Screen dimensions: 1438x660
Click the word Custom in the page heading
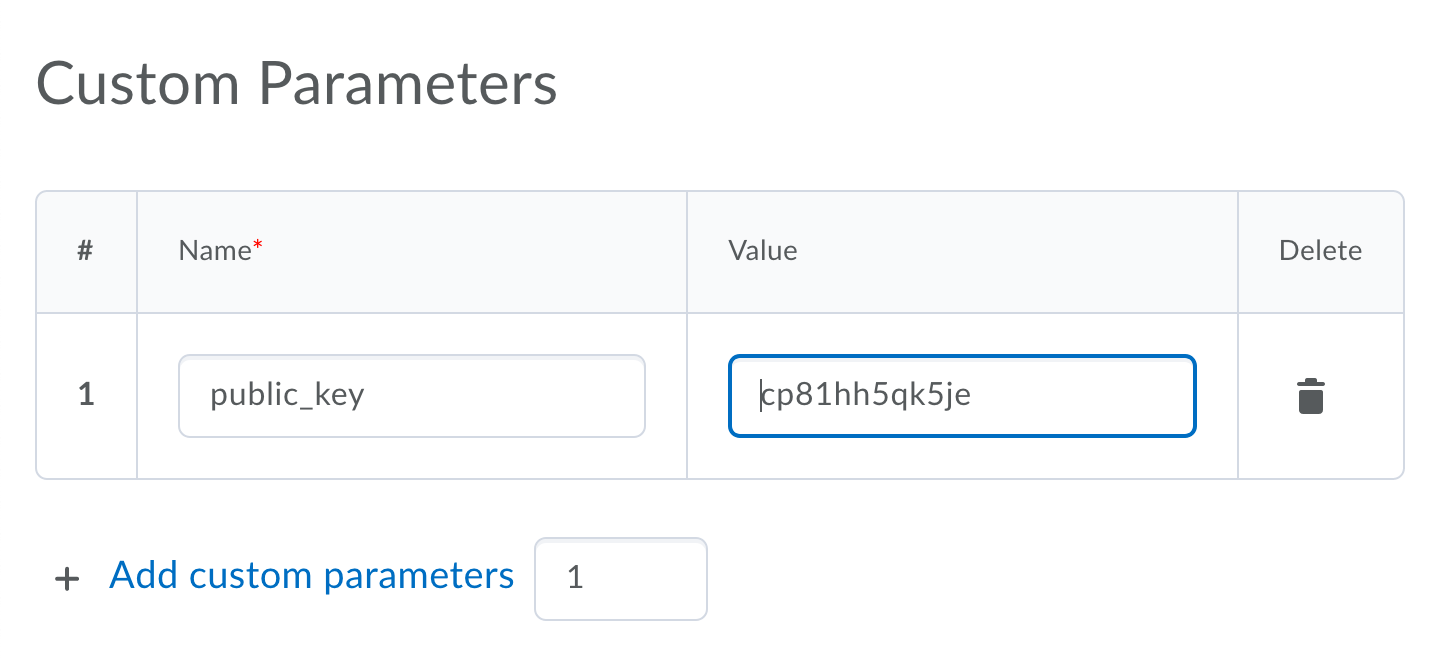click(x=138, y=84)
